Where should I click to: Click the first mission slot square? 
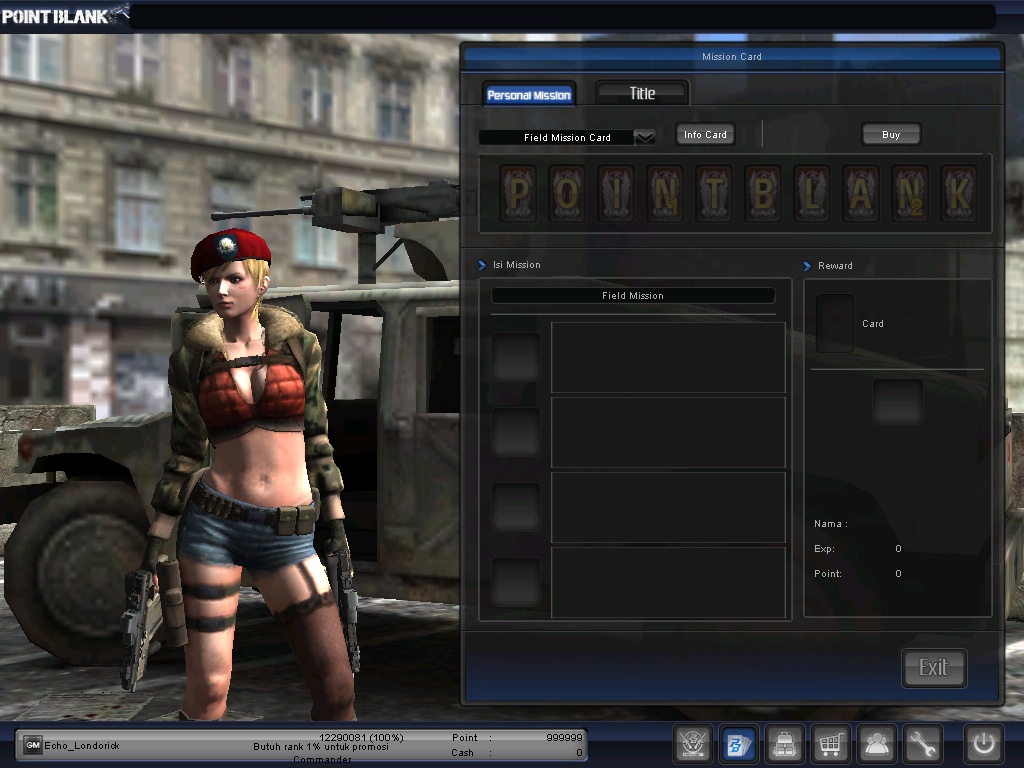pyautogui.click(x=516, y=357)
